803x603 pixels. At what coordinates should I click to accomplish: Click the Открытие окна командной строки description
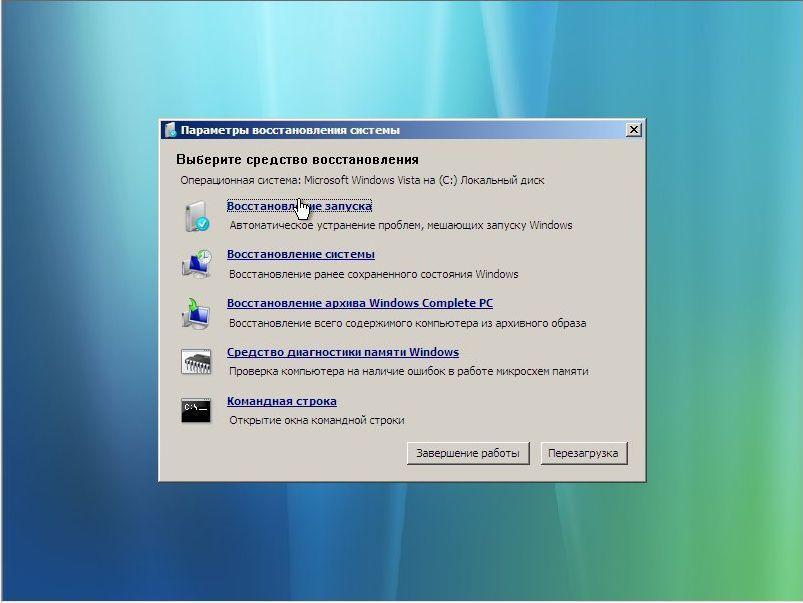coord(316,420)
